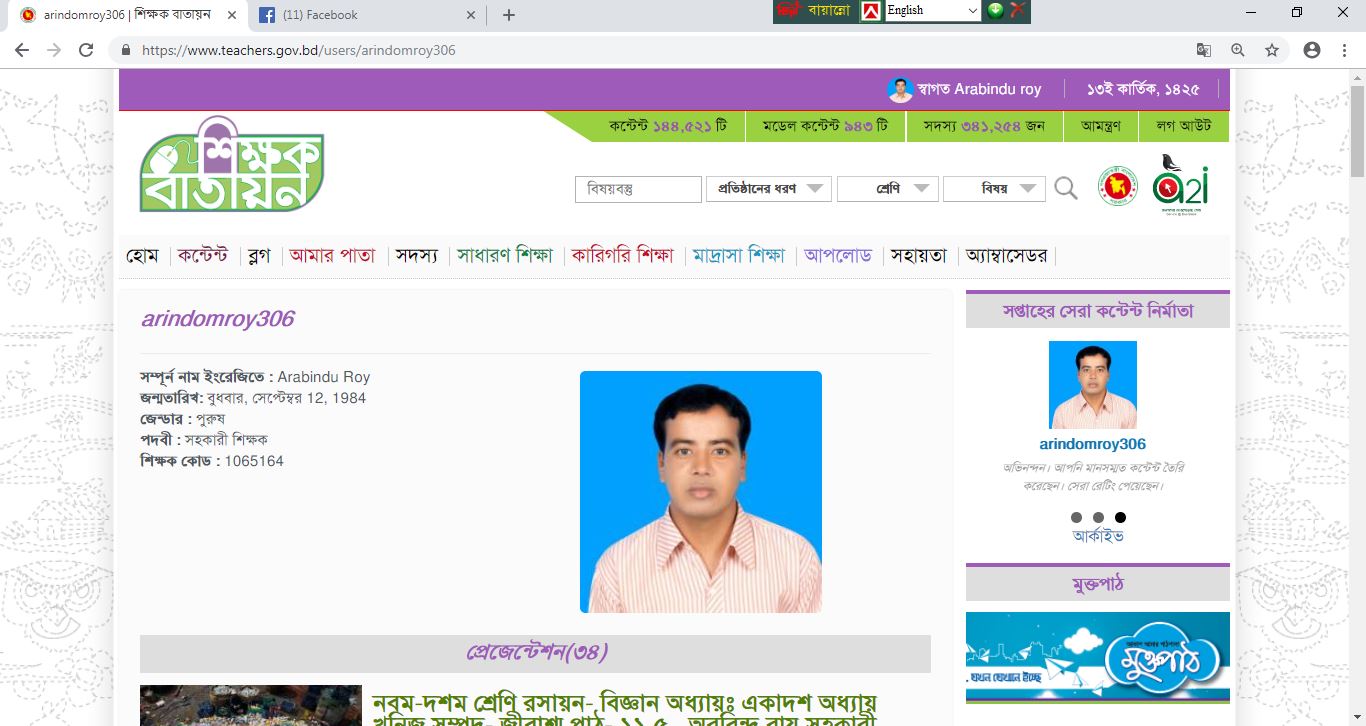The image size is (1366, 726).
Task: Close the Facebook tab
Action: (471, 15)
